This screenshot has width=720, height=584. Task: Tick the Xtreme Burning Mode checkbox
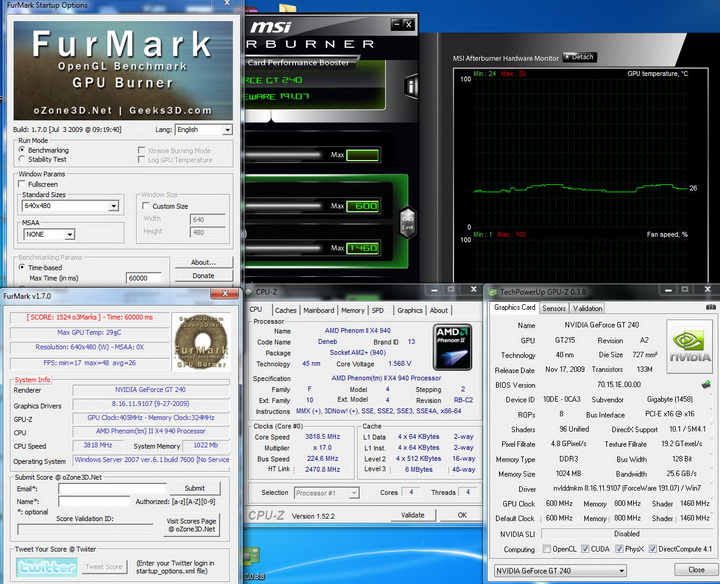pos(141,151)
